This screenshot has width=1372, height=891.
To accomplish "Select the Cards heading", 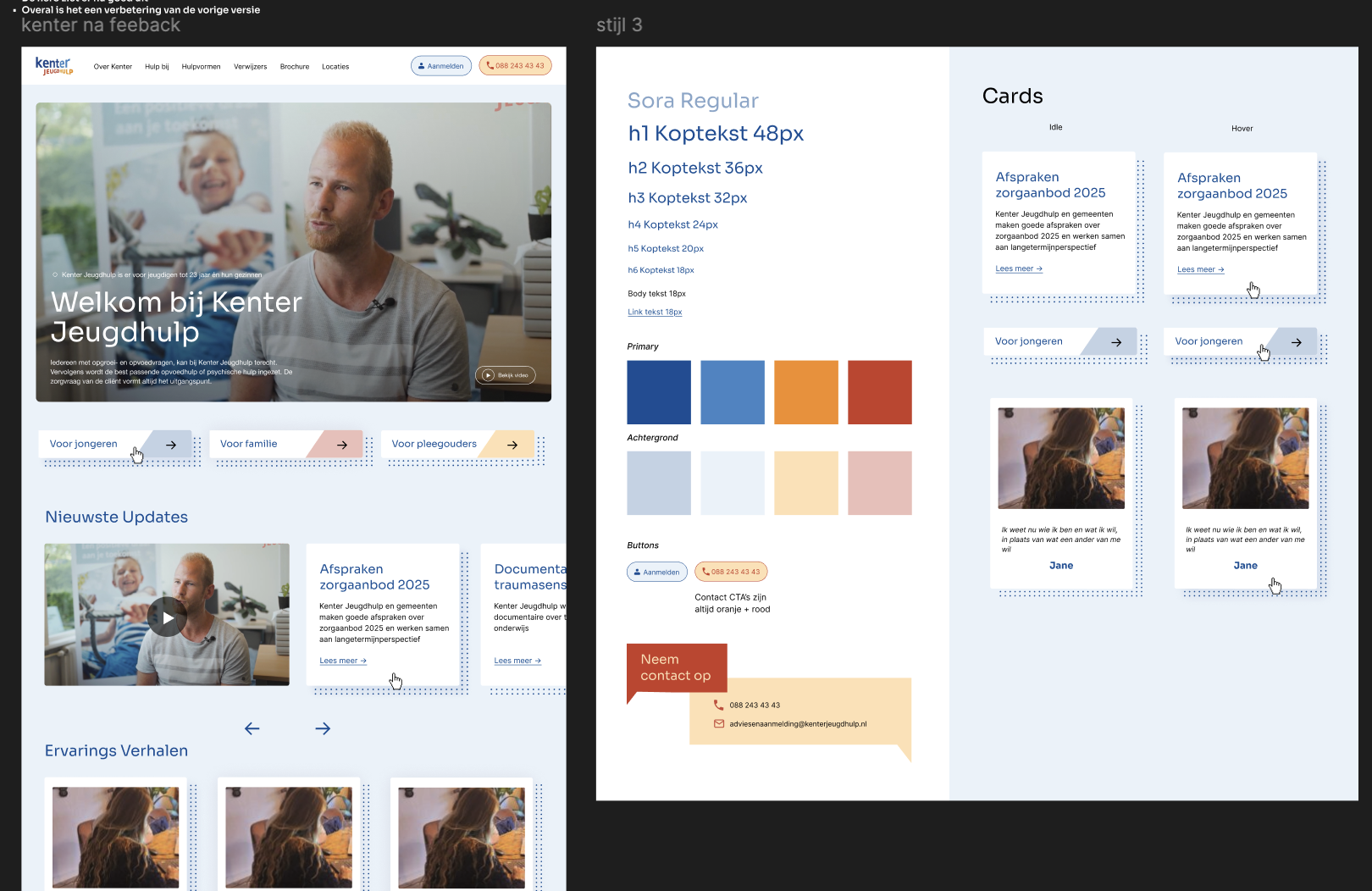I will [x=1012, y=96].
